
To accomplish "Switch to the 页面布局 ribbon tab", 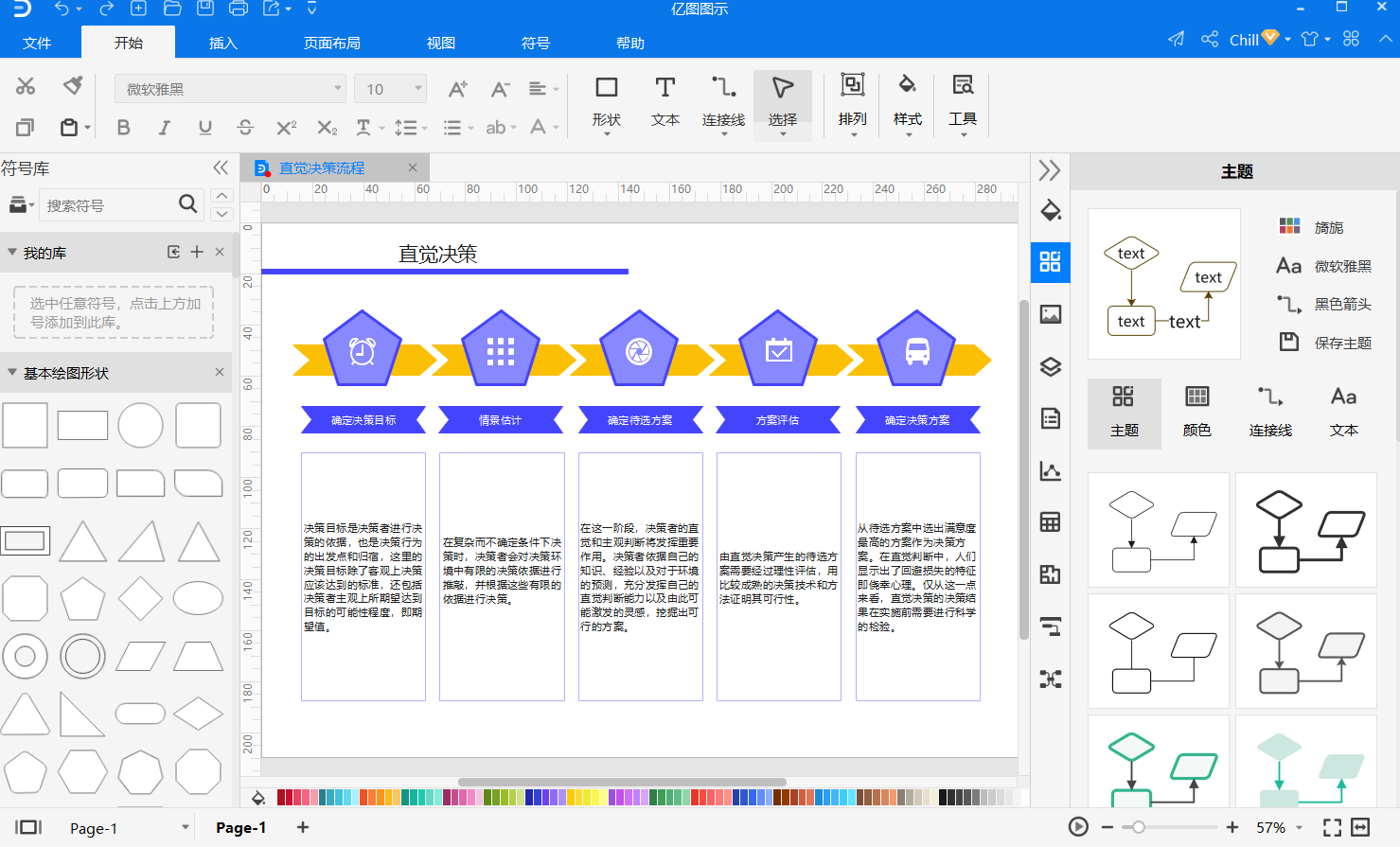I will coord(331,43).
